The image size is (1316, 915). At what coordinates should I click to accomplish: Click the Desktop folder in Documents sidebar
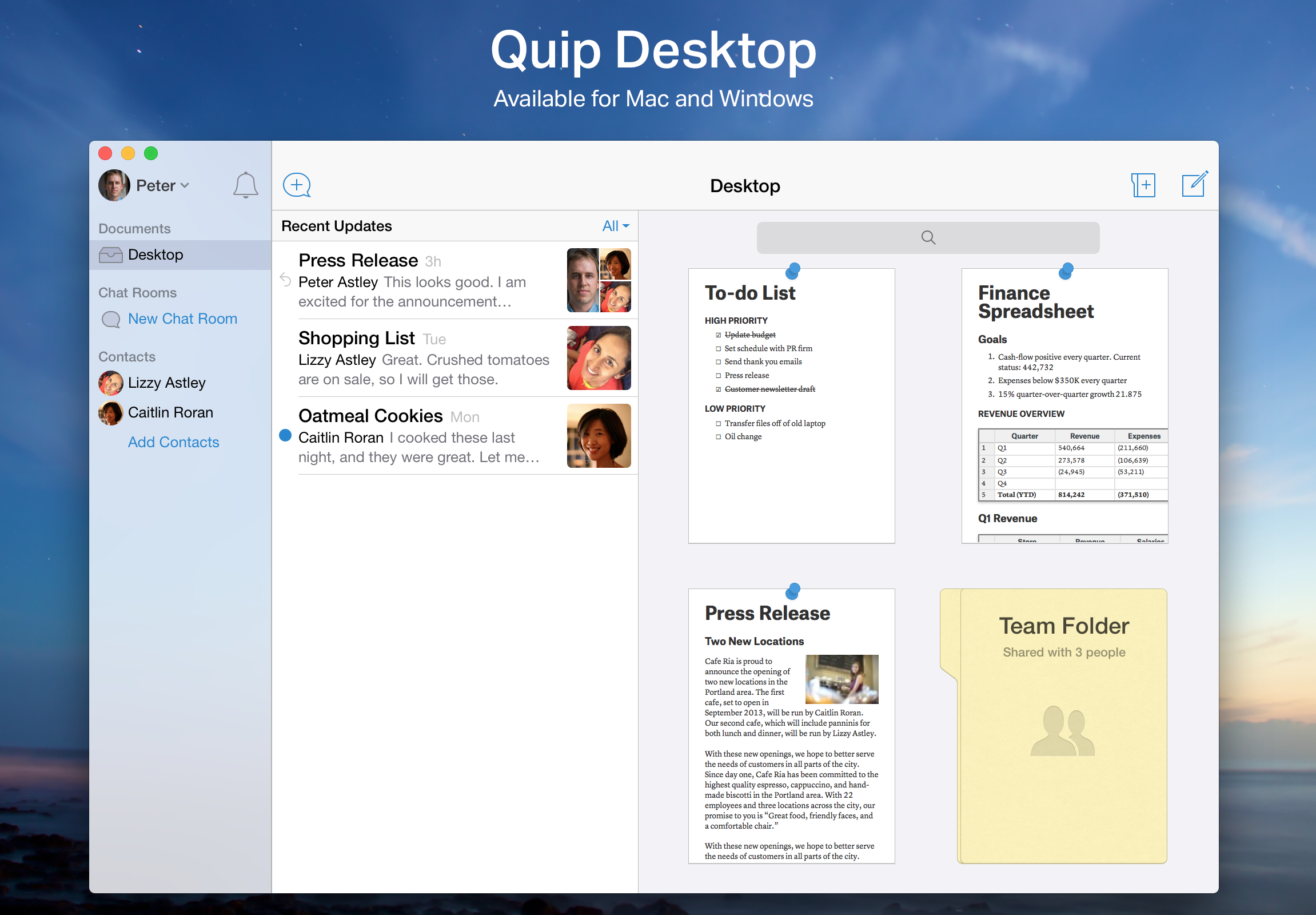pyautogui.click(x=155, y=254)
